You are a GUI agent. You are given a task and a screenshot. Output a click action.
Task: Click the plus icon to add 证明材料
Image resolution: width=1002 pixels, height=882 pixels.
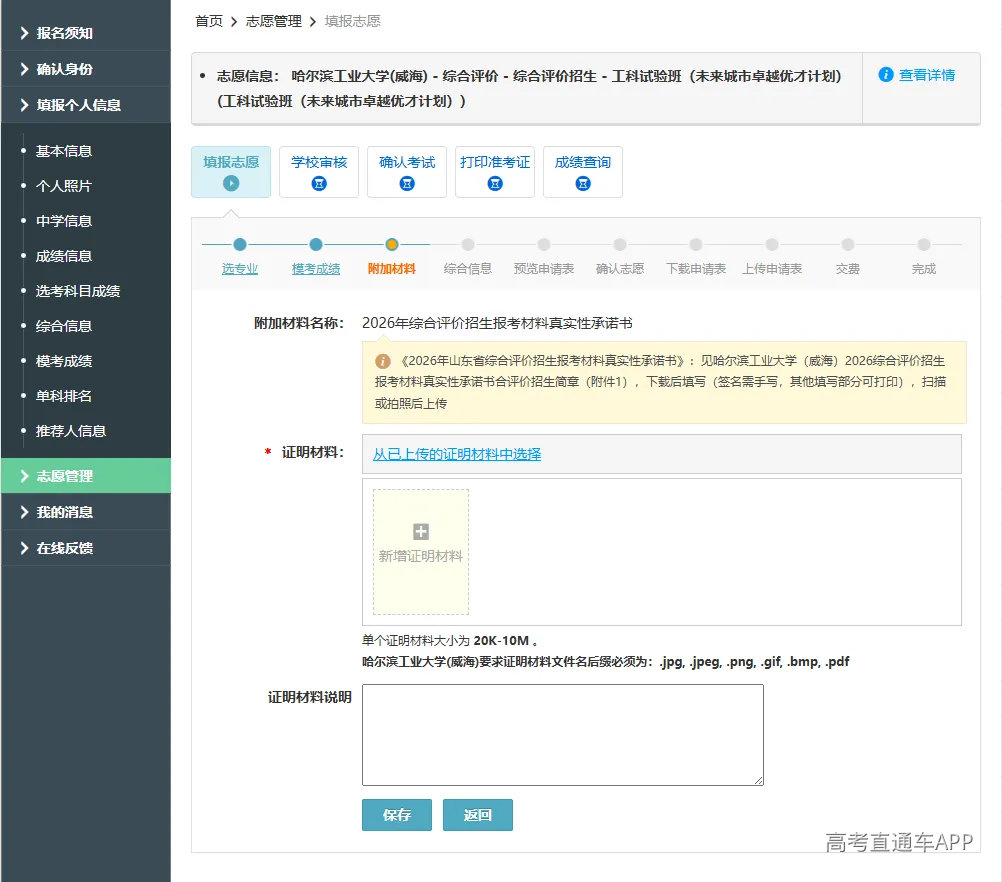point(420,531)
